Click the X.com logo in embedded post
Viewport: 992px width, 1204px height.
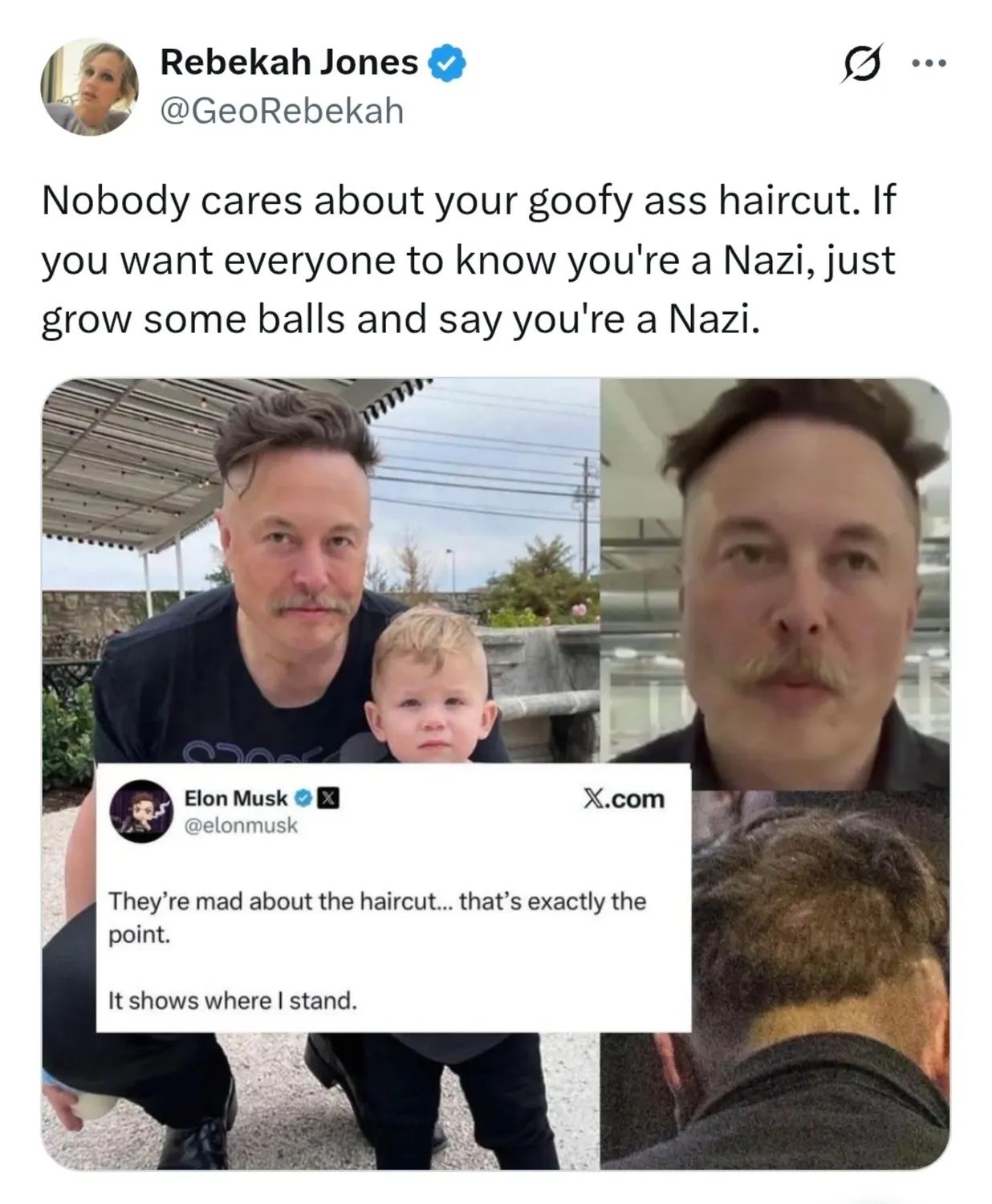[623, 799]
